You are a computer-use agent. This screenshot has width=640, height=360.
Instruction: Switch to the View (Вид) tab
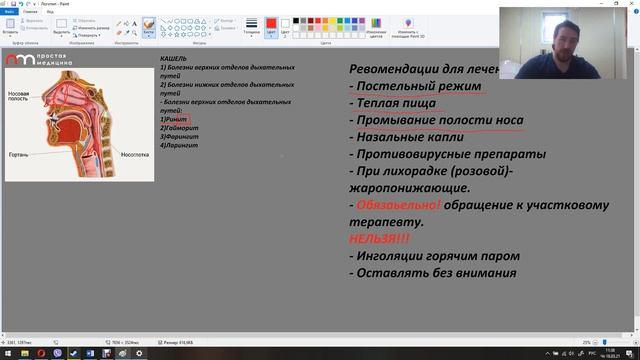(x=50, y=12)
